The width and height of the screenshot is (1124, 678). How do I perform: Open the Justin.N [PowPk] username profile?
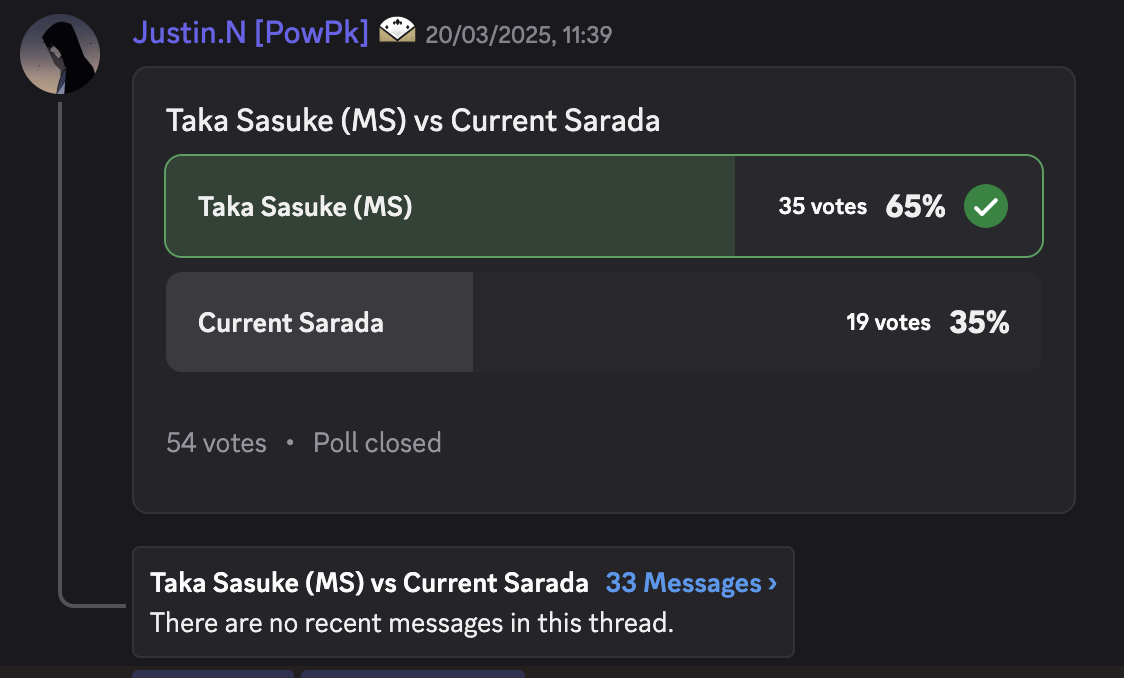250,33
